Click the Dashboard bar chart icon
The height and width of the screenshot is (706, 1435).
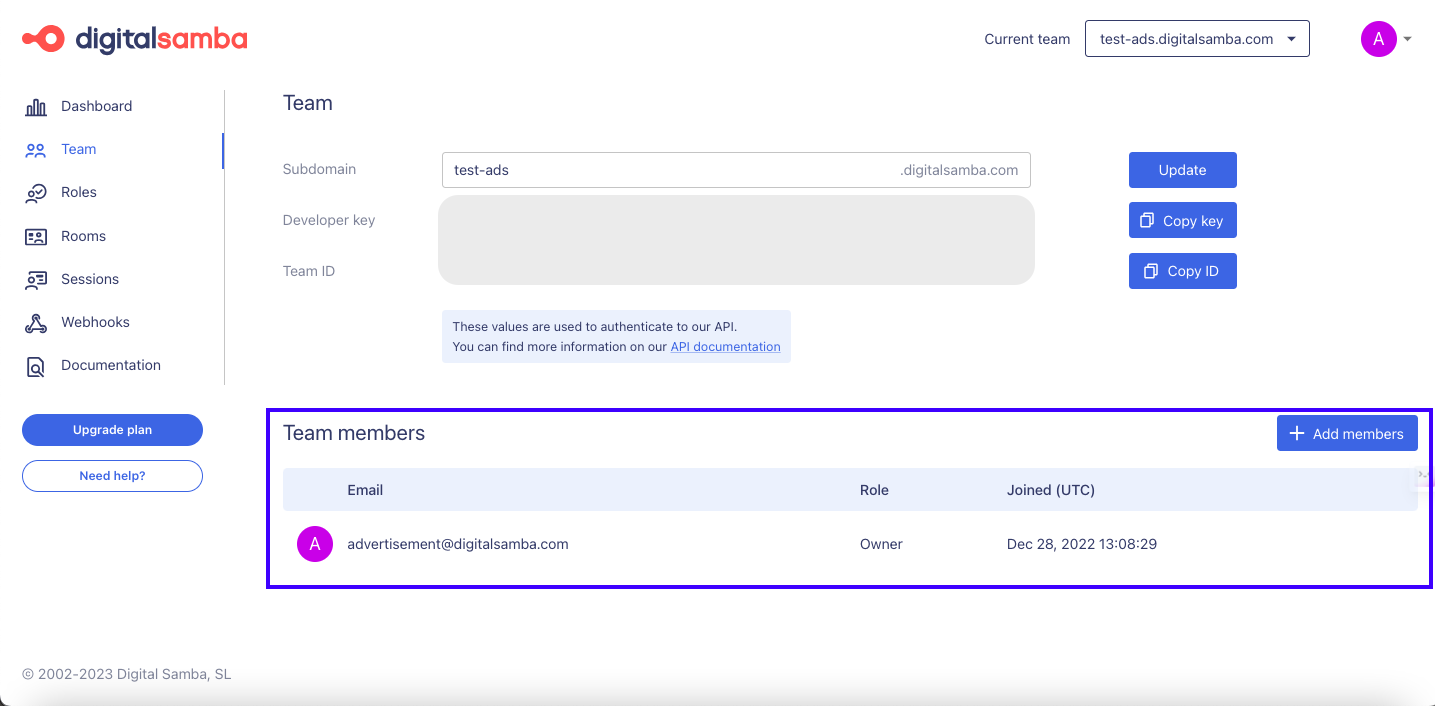36,107
